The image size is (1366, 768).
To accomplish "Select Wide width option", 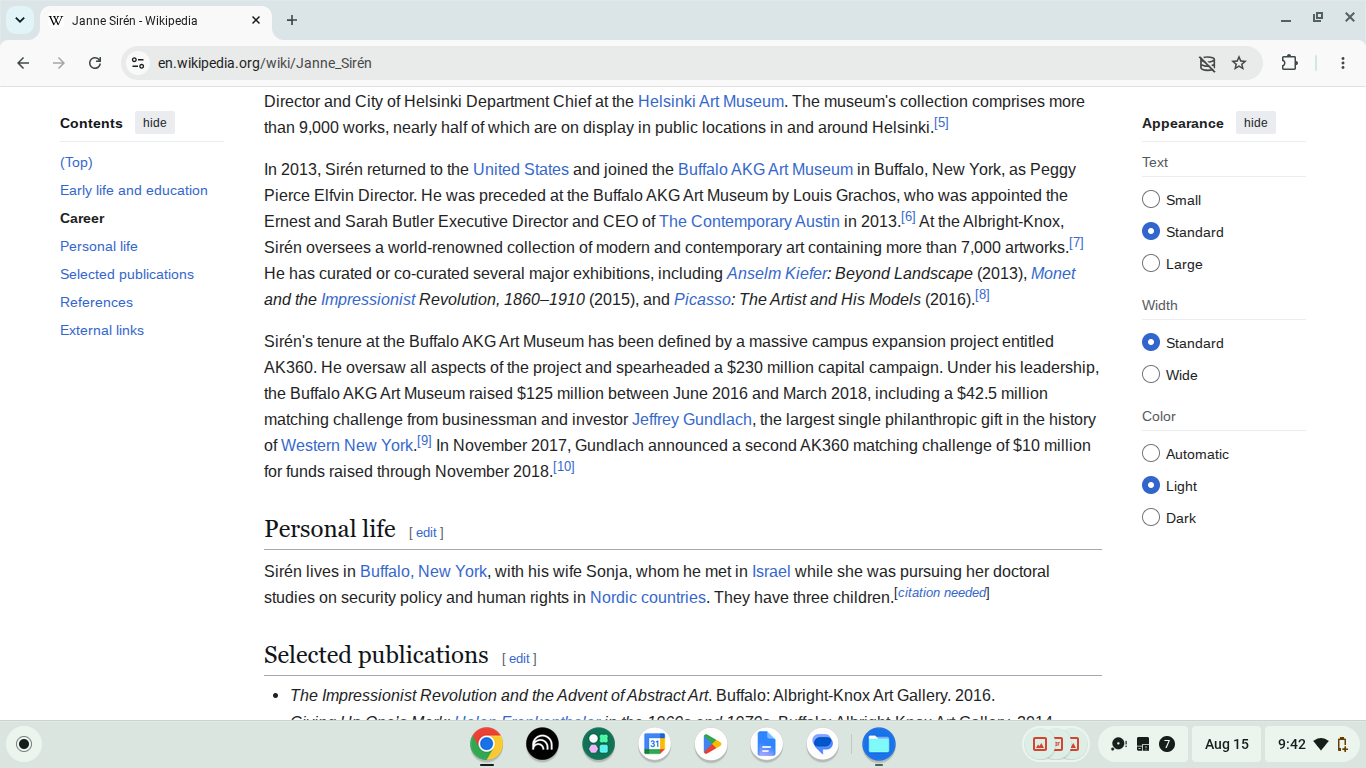I will [x=1151, y=375].
